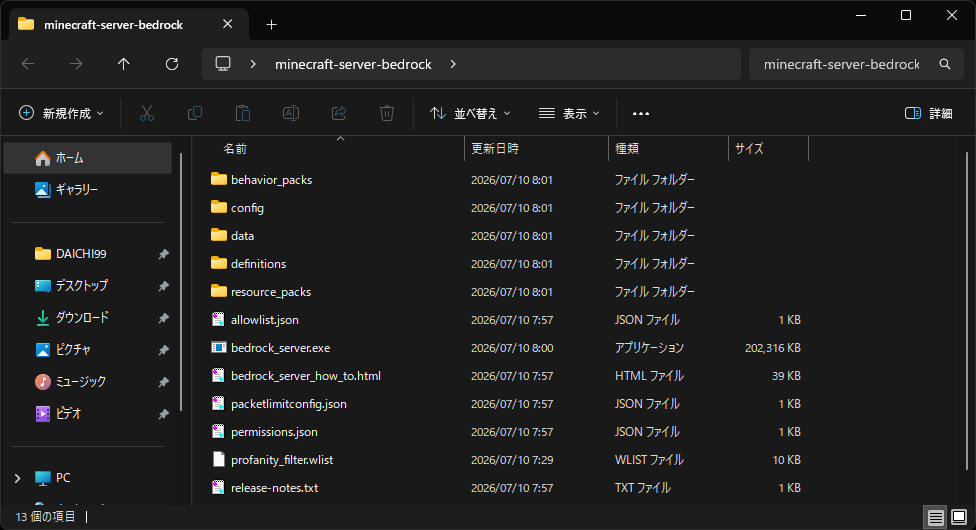Open Videos in the sidebar
The height and width of the screenshot is (530, 976).
tap(88, 413)
